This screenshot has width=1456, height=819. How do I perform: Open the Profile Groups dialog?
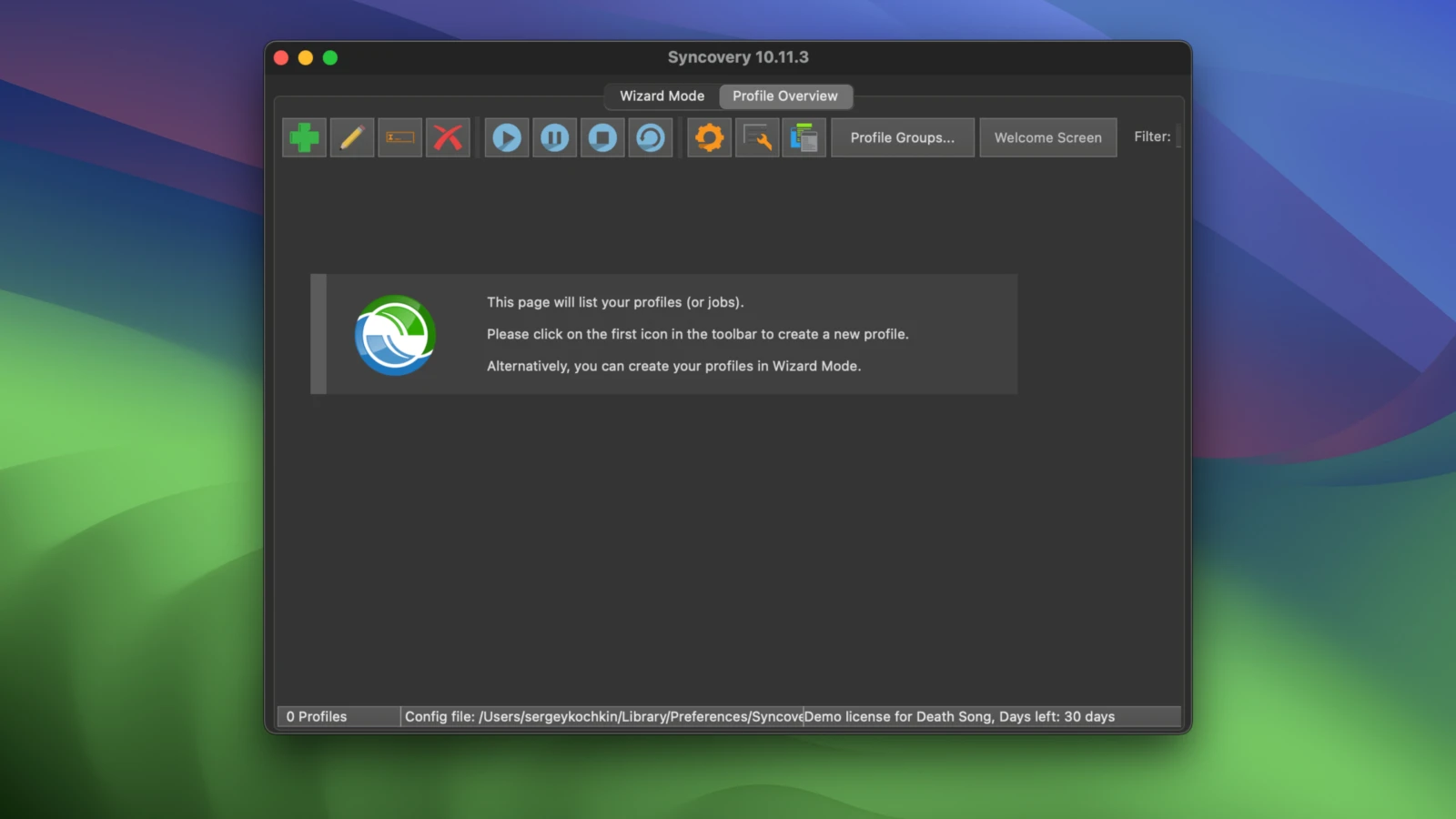click(902, 137)
